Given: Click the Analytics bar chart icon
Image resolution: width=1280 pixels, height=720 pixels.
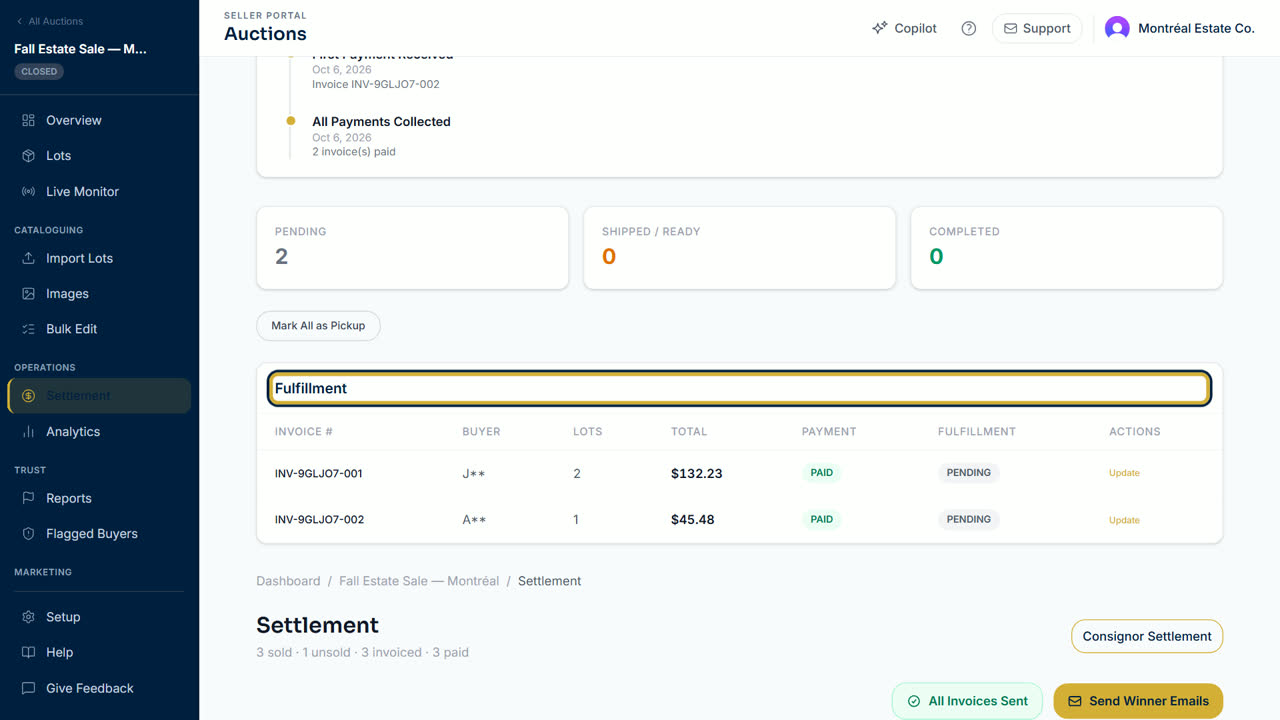Looking at the screenshot, I should coord(28,432).
